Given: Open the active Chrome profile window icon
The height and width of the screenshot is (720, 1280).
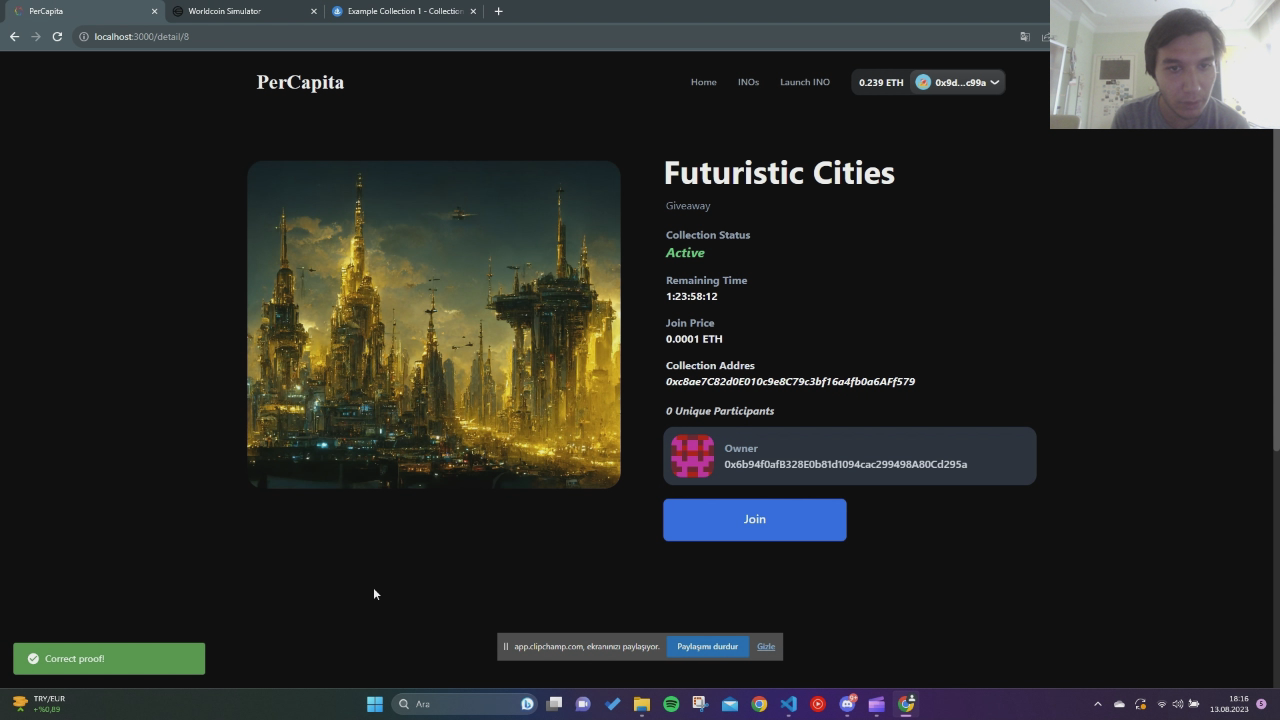Looking at the screenshot, I should (906, 704).
